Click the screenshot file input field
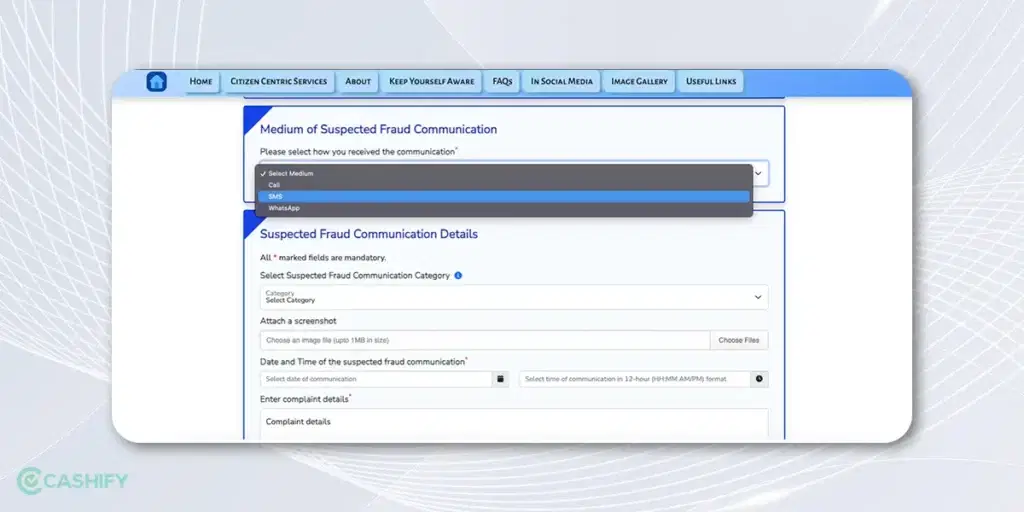Image resolution: width=1024 pixels, height=512 pixels. pyautogui.click(x=485, y=340)
